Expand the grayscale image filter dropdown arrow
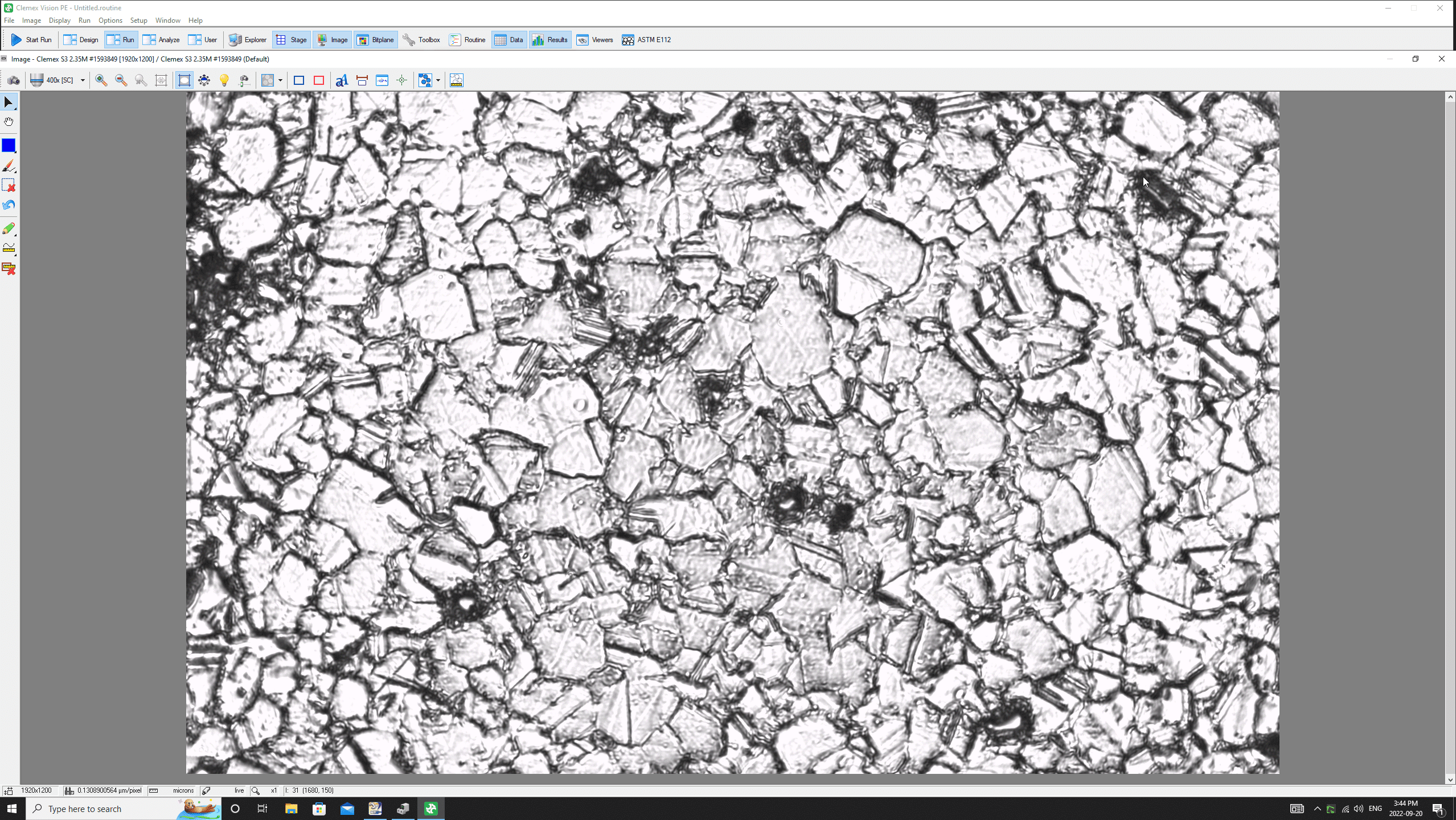 (x=280, y=80)
